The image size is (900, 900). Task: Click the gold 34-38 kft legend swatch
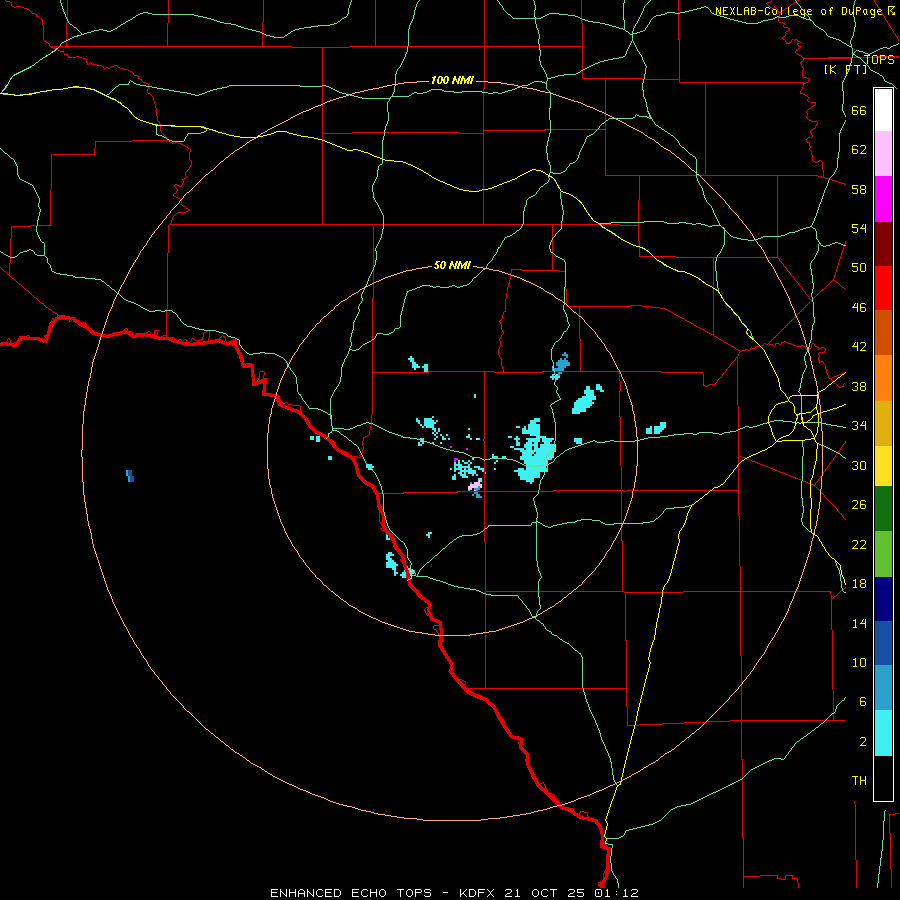tap(883, 423)
